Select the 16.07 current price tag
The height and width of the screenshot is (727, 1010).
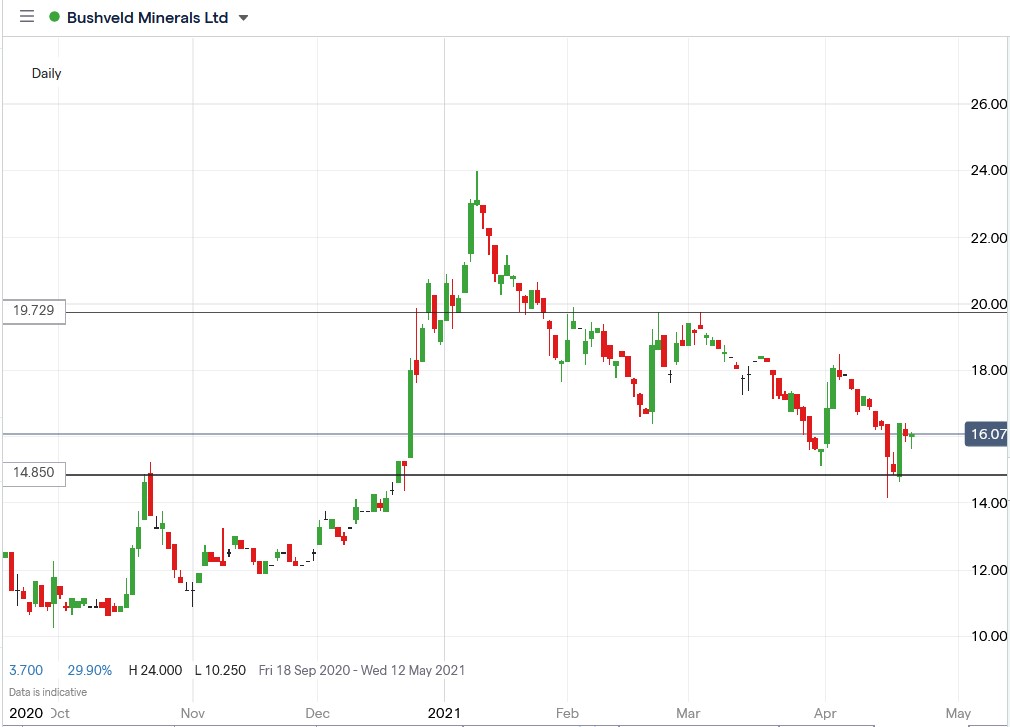point(984,434)
